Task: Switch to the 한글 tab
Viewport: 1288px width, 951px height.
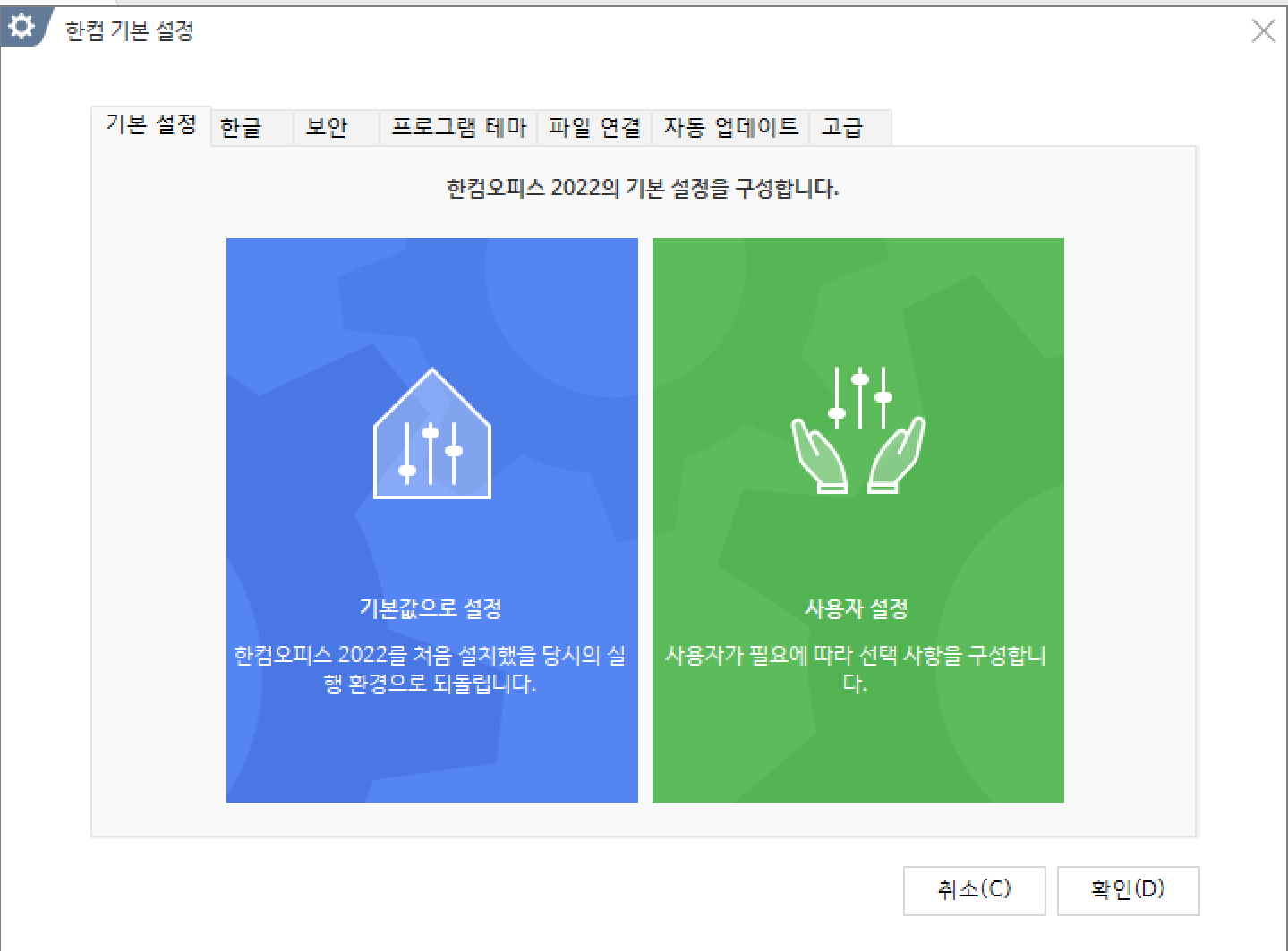Action: click(x=252, y=128)
